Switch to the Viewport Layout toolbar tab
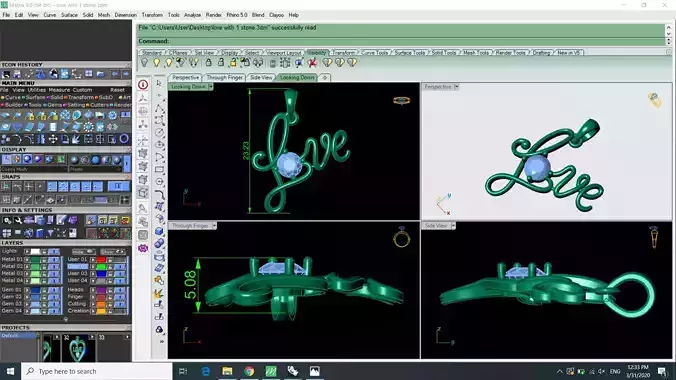The height and width of the screenshot is (380, 676). pos(283,53)
